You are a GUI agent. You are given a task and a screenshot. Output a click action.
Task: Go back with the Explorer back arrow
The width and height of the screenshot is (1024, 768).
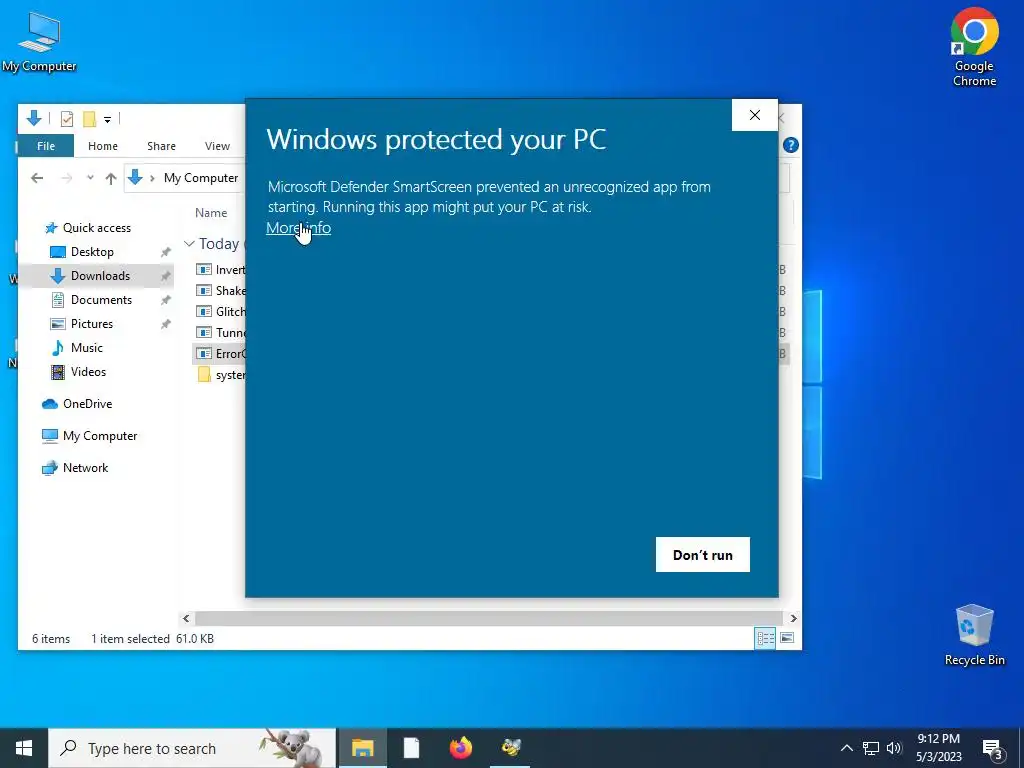pyautogui.click(x=37, y=178)
